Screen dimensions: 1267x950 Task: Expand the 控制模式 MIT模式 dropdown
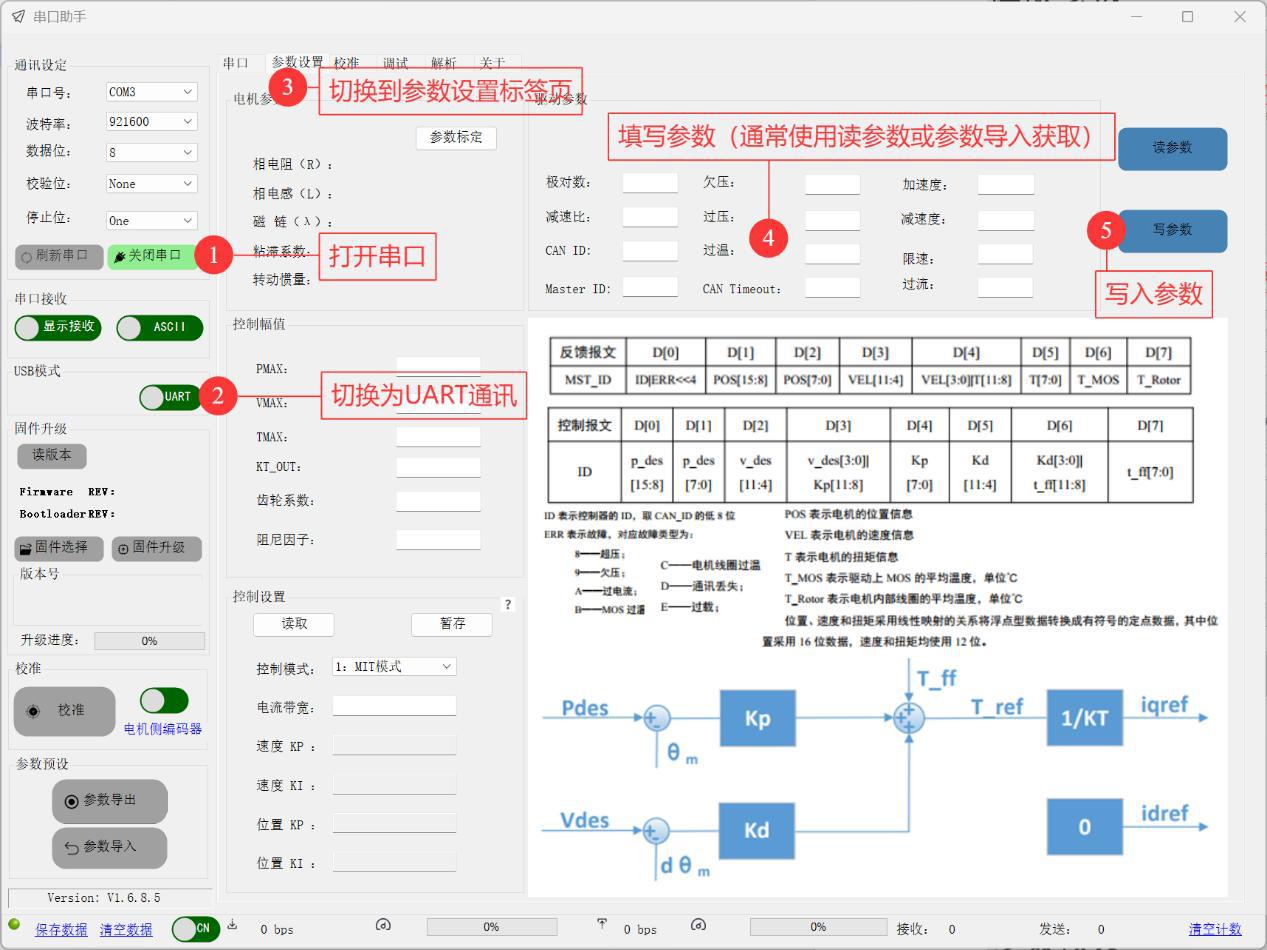393,667
